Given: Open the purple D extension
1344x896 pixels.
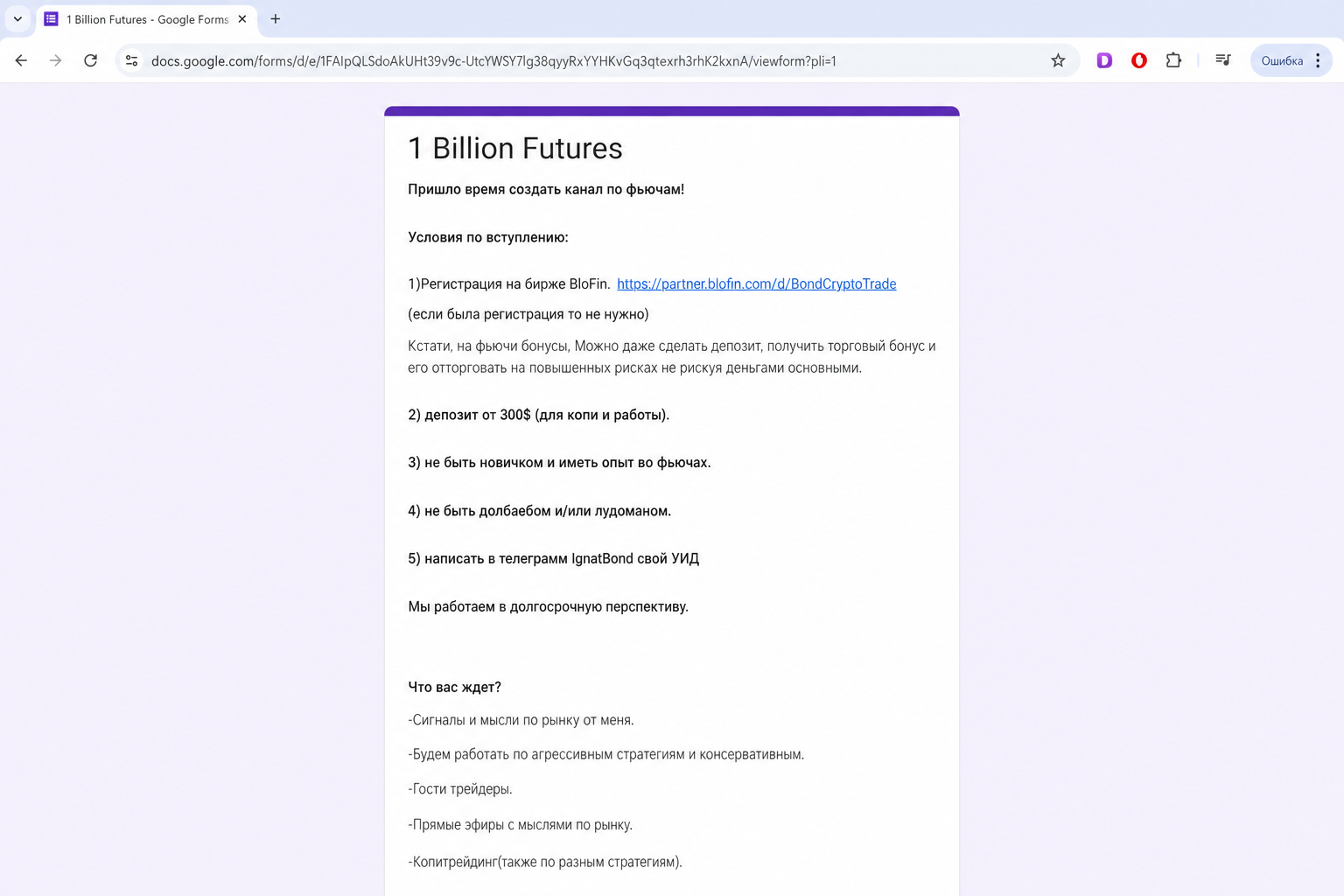Looking at the screenshot, I should click(1104, 60).
